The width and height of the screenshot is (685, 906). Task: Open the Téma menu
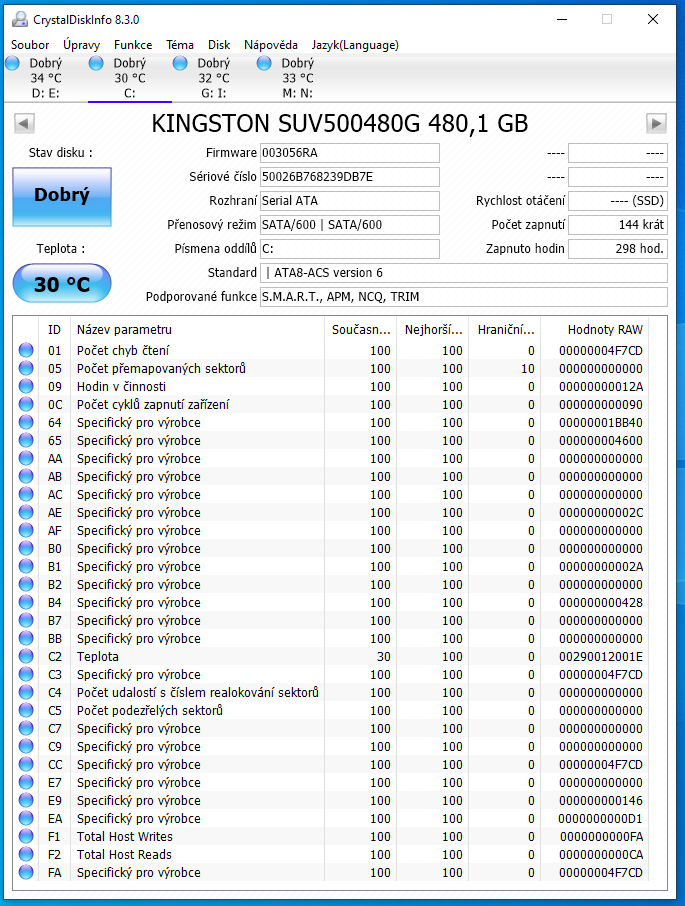(180, 44)
